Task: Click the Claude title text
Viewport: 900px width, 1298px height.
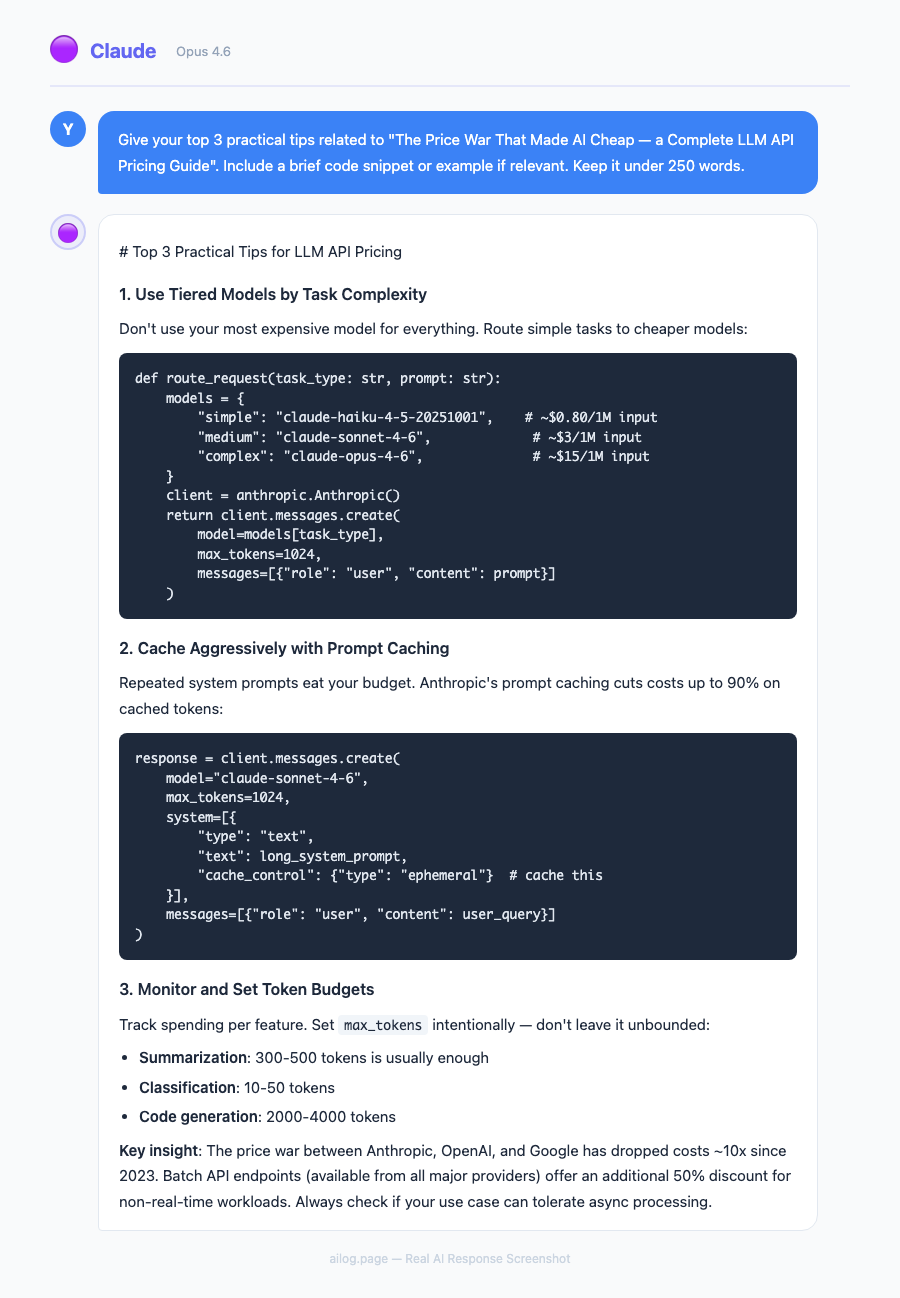Action: [123, 51]
